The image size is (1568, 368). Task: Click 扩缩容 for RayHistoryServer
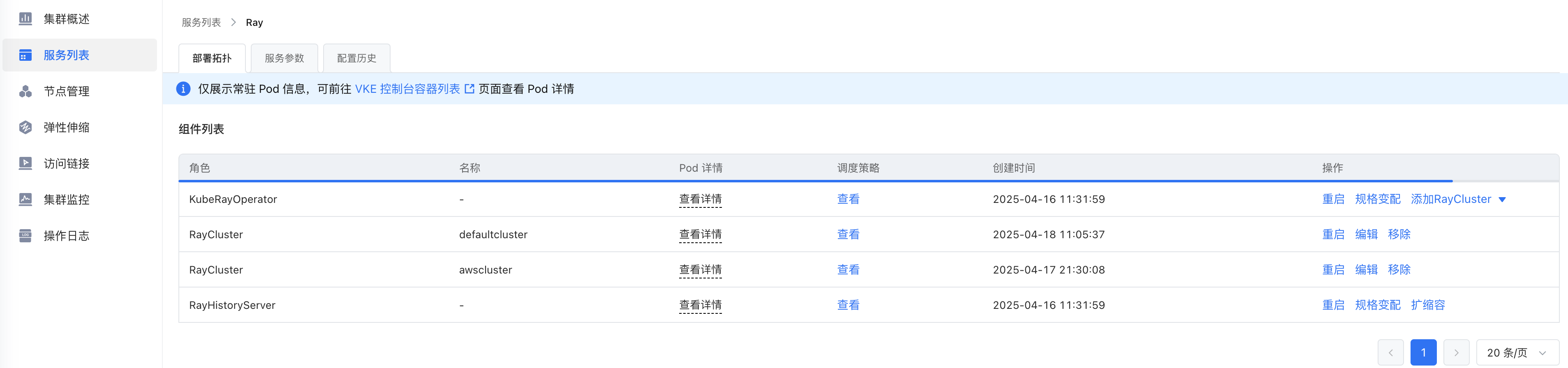point(1427,305)
